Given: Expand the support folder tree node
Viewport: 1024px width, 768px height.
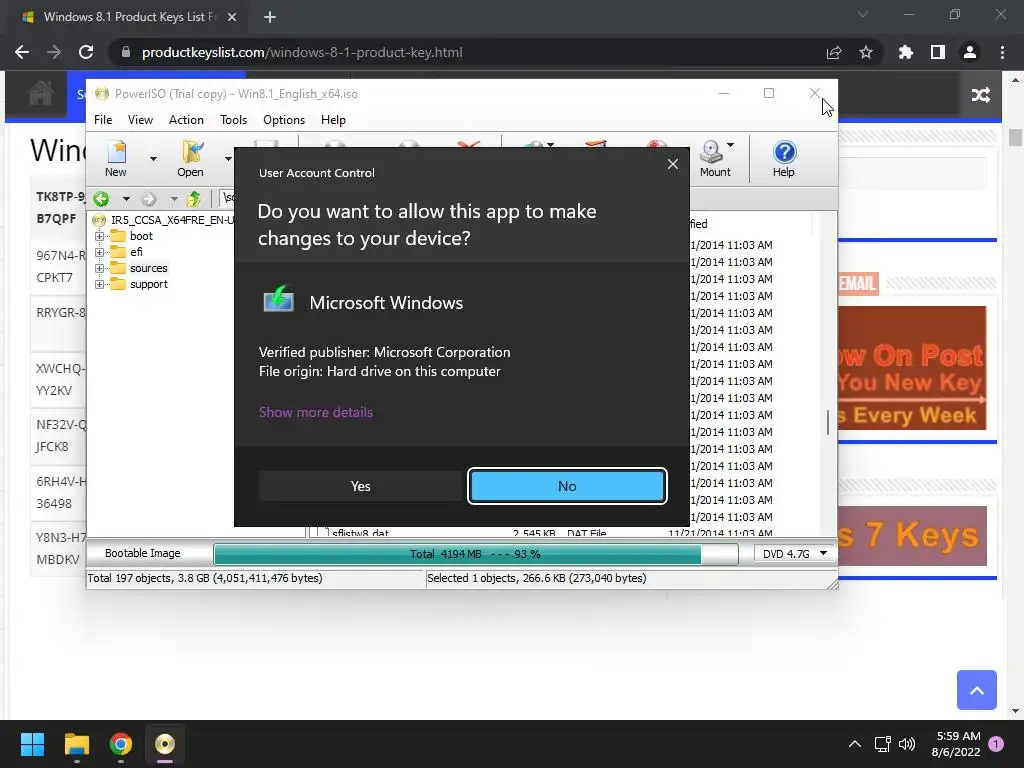Looking at the screenshot, I should click(99, 284).
